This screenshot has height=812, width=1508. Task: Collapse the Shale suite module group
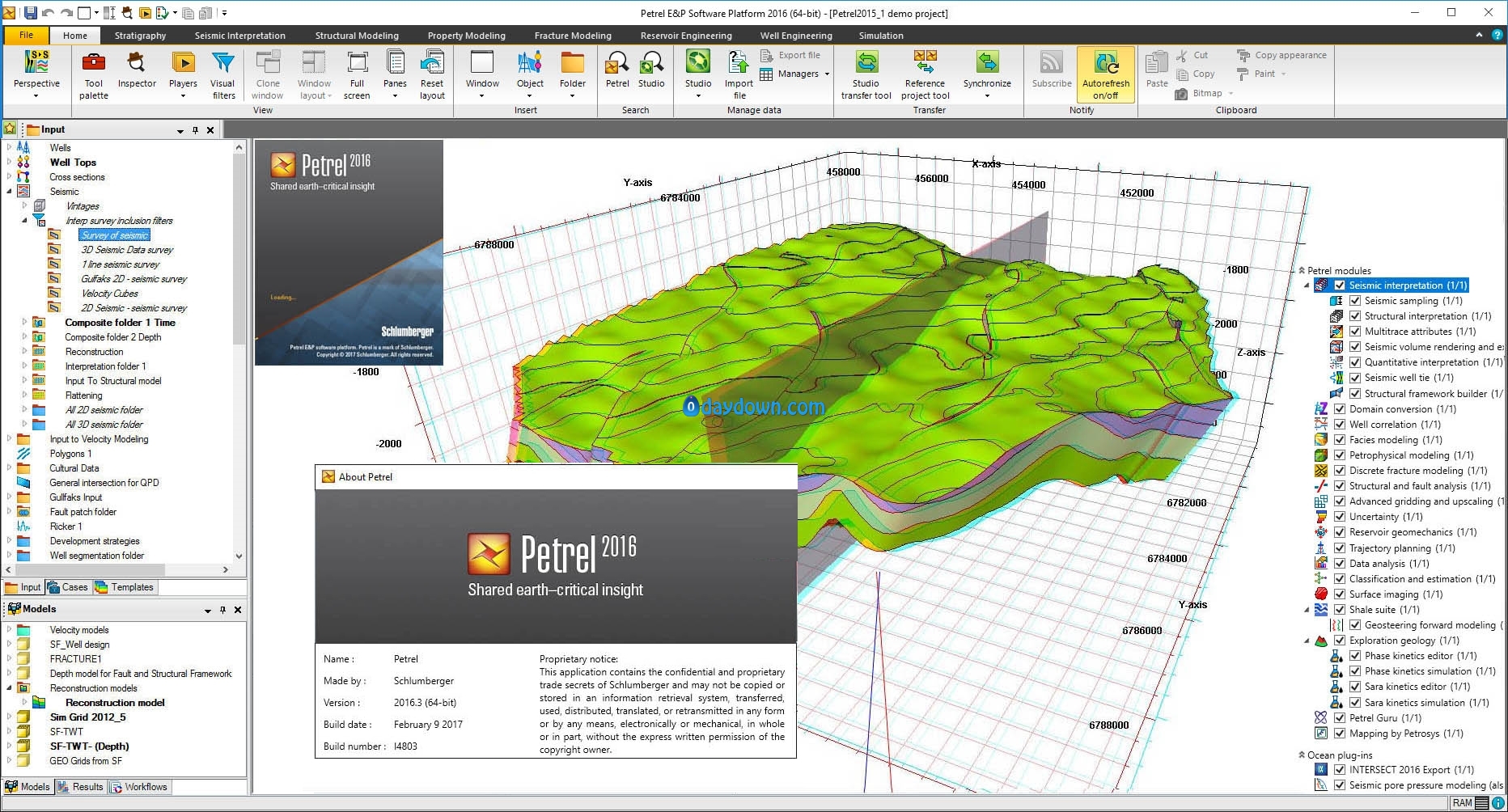[x=1307, y=610]
